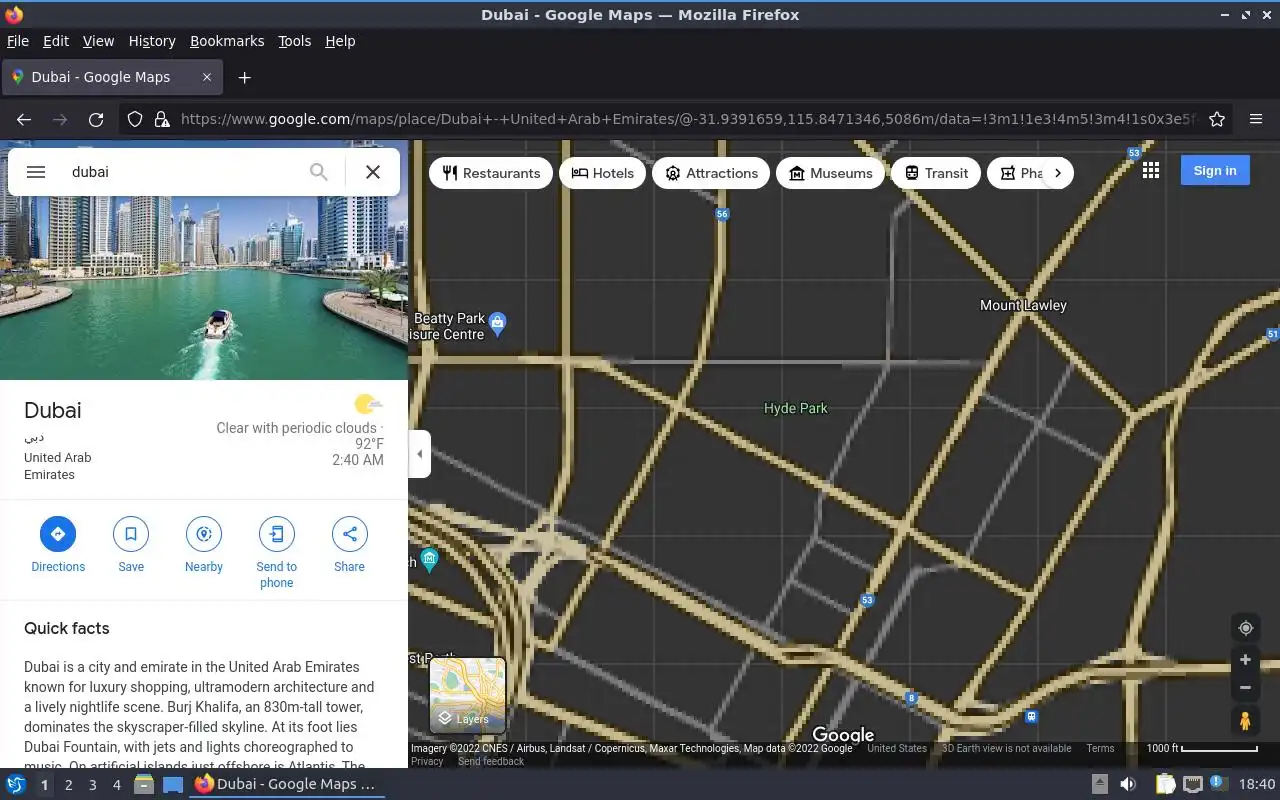
Task: Open the Layers map type switcher
Action: 467,695
